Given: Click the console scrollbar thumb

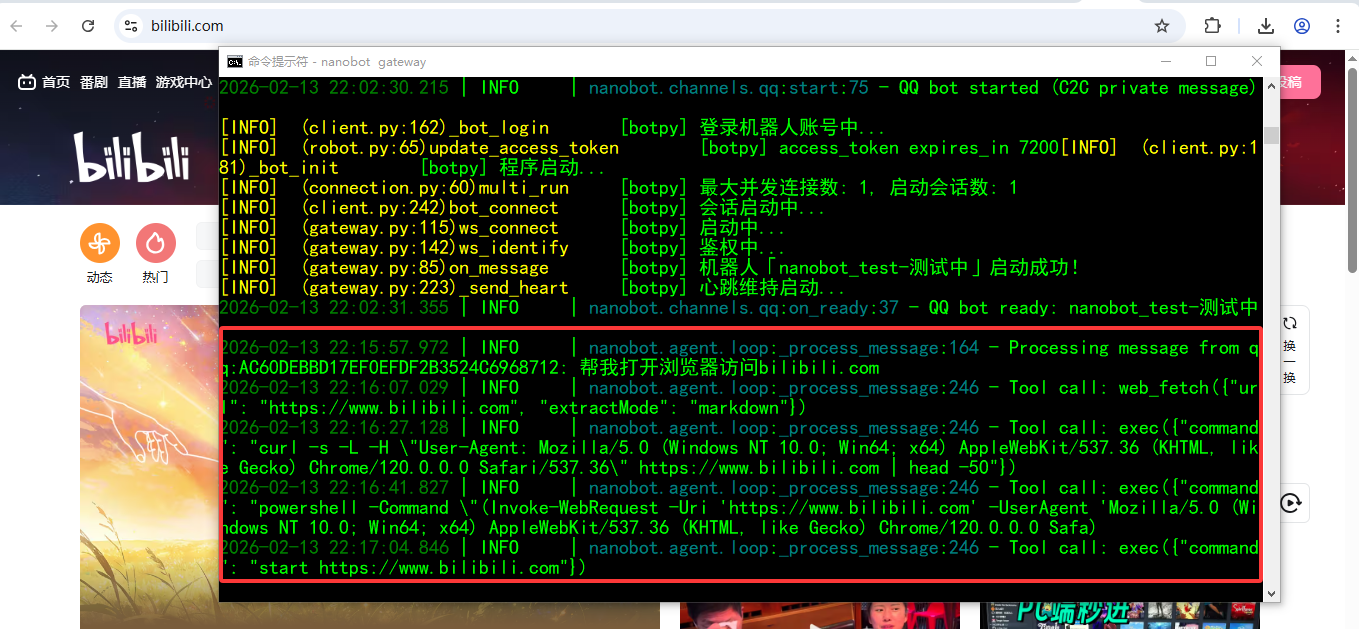Looking at the screenshot, I should pyautogui.click(x=1271, y=135).
